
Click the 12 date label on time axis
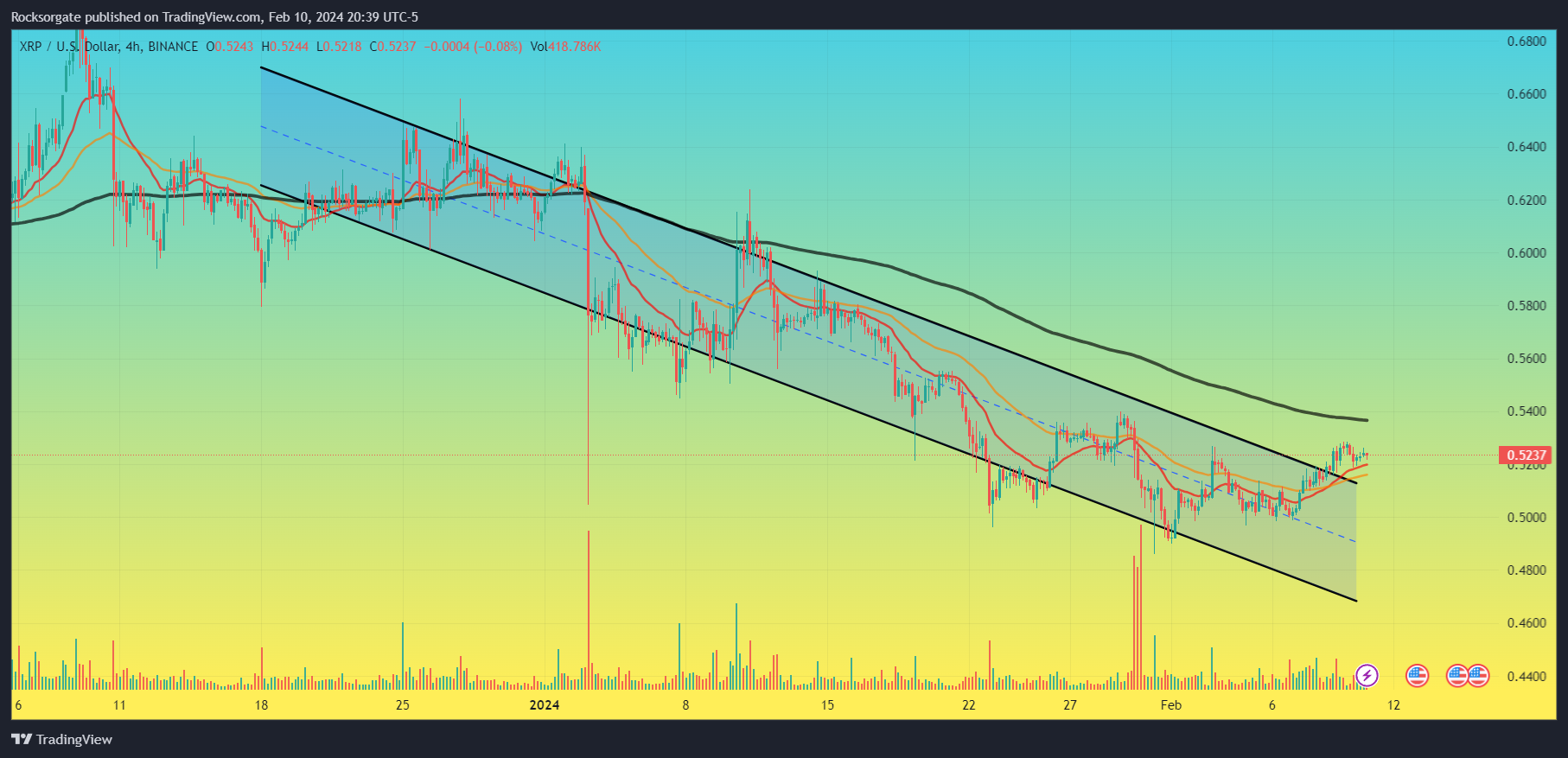tap(1393, 705)
